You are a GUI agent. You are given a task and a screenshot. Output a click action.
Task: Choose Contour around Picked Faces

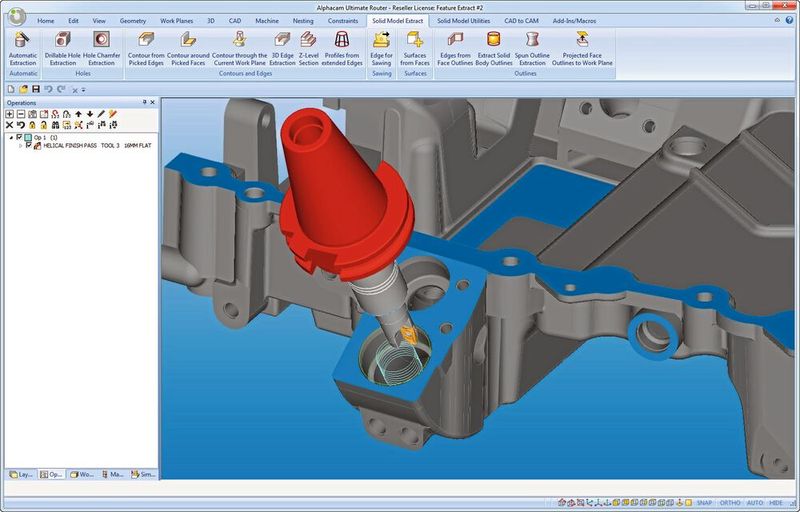pyautogui.click(x=188, y=49)
